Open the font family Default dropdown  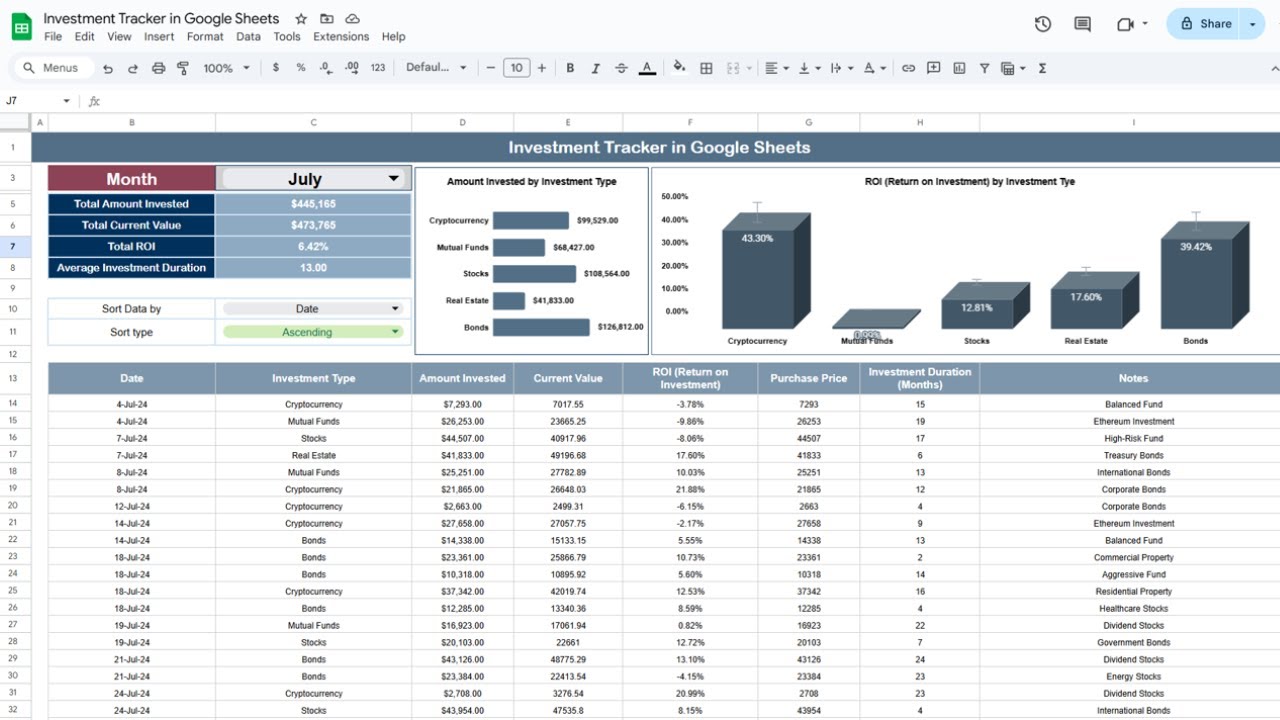coord(436,68)
